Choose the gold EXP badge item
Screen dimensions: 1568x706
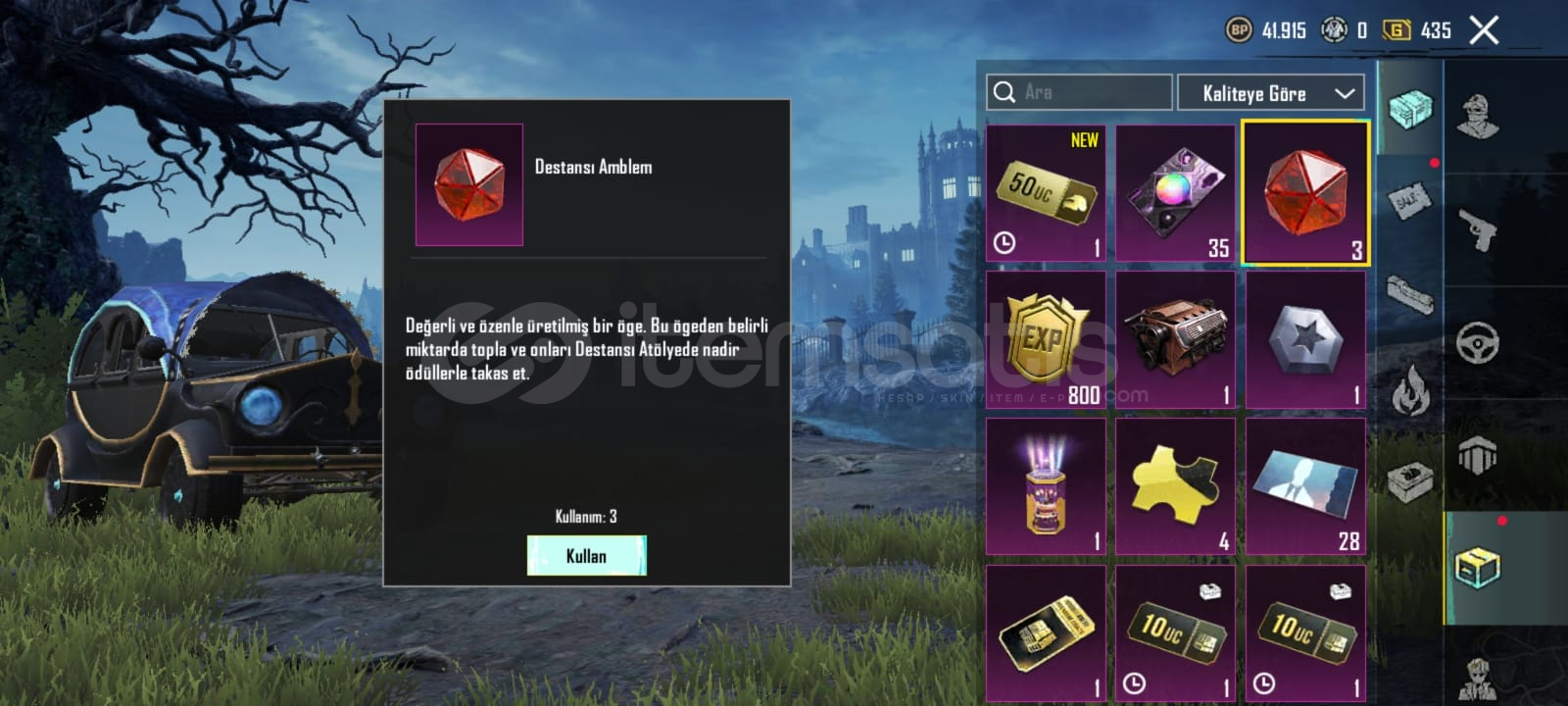pyautogui.click(x=1046, y=339)
